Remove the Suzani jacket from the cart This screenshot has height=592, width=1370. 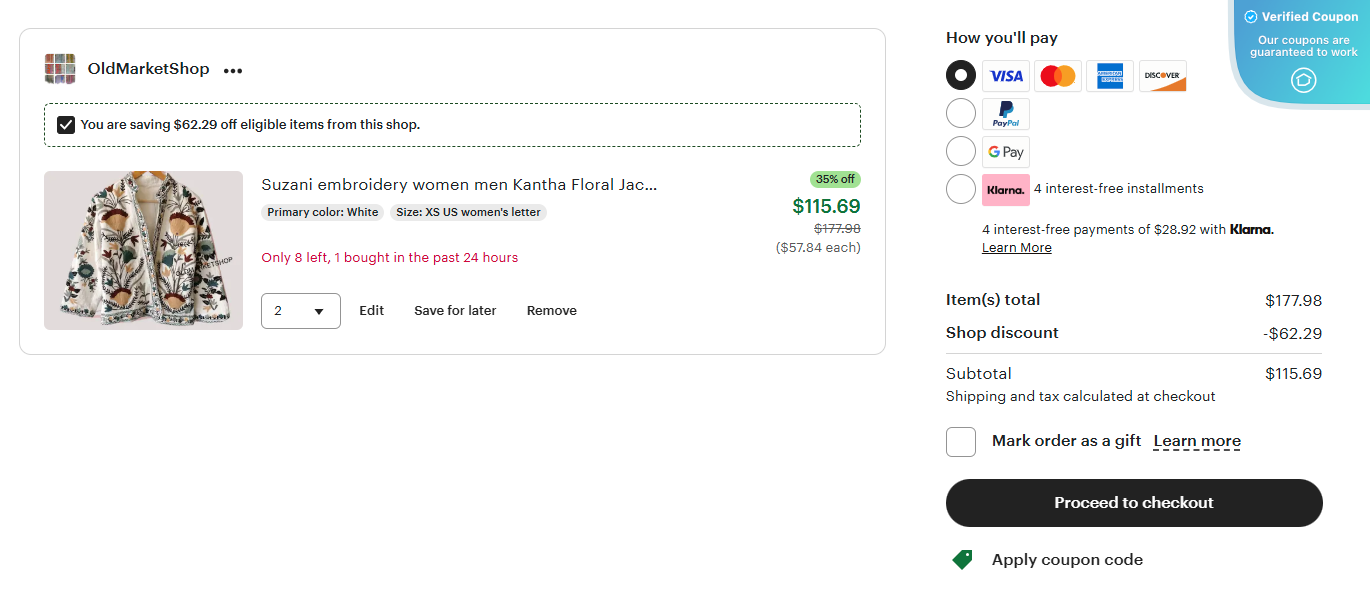pos(551,310)
